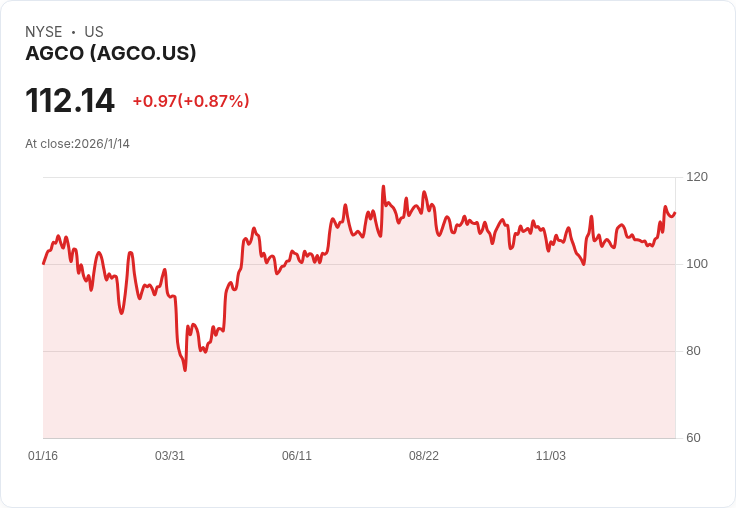This screenshot has height=508, width=736.
Task: Click the 08/22 date axis label
Action: 424,455
